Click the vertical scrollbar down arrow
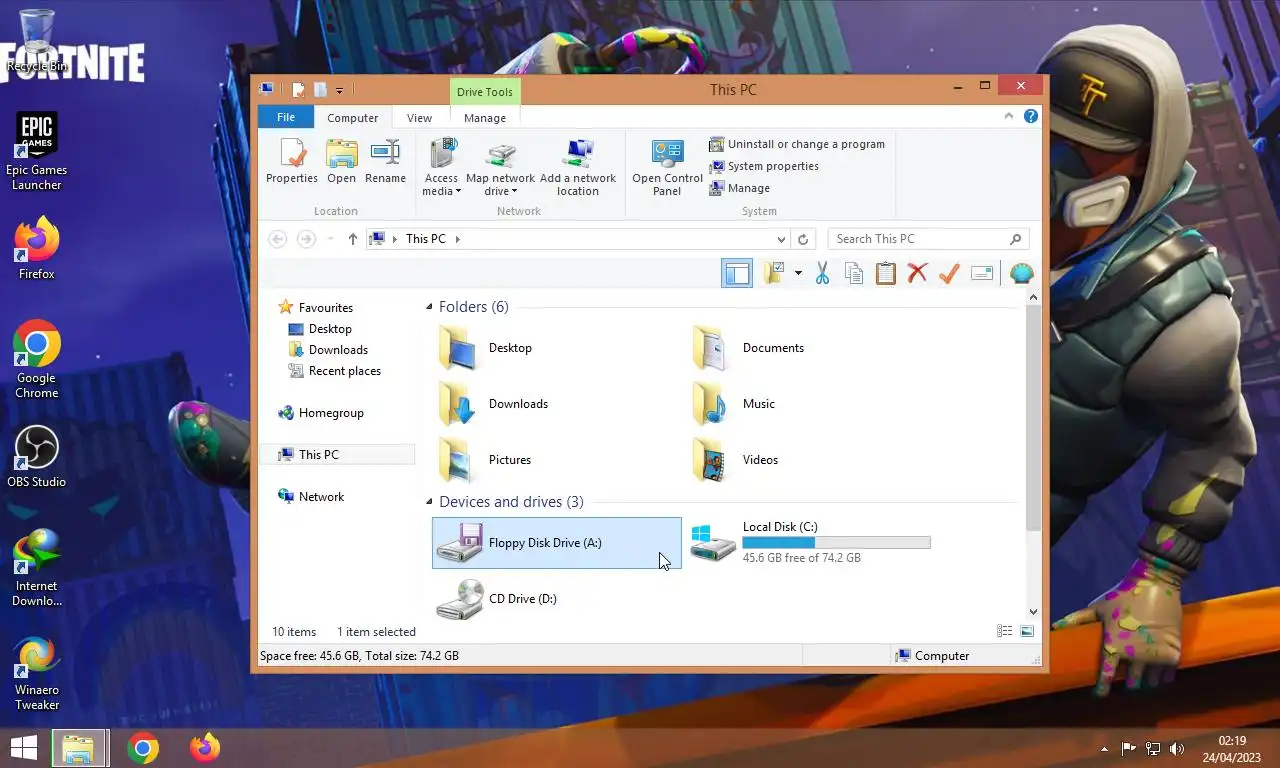Image resolution: width=1280 pixels, height=768 pixels. pyautogui.click(x=1033, y=612)
